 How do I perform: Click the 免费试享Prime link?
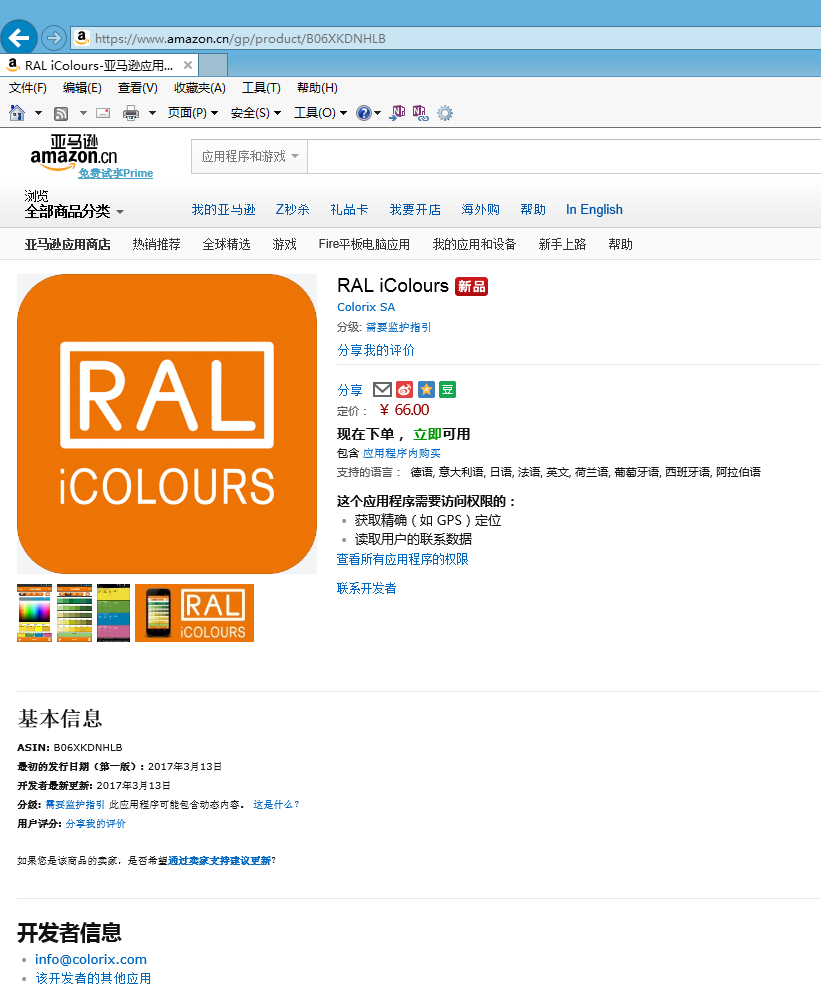click(115, 173)
